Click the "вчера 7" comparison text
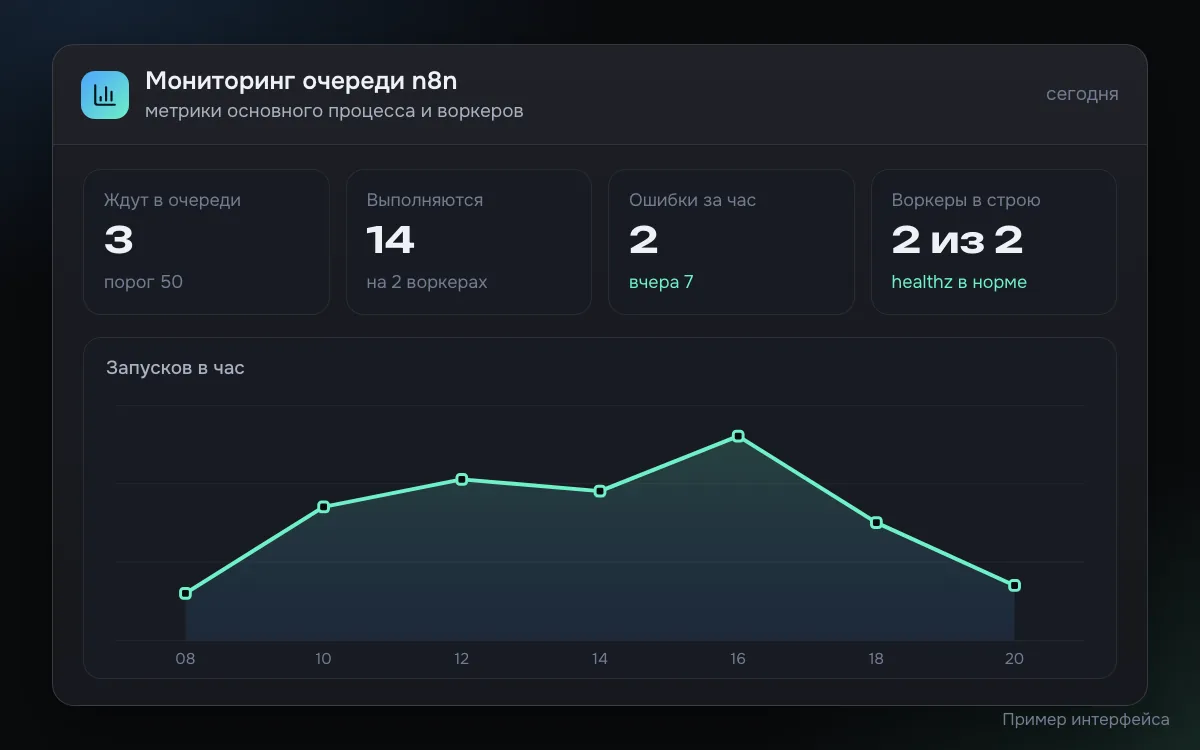Image resolution: width=1200 pixels, height=750 pixels. (661, 282)
